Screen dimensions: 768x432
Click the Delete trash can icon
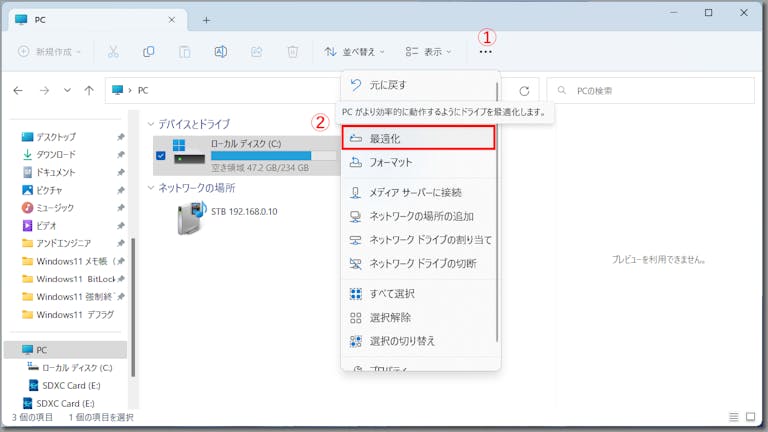coord(292,51)
